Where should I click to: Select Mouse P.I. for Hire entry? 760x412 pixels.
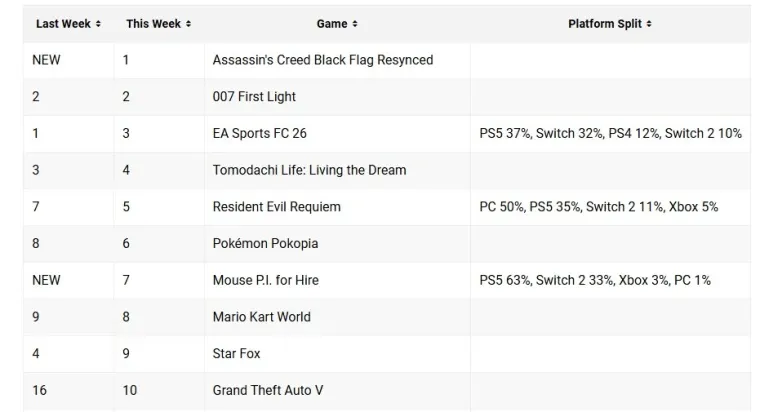click(266, 280)
